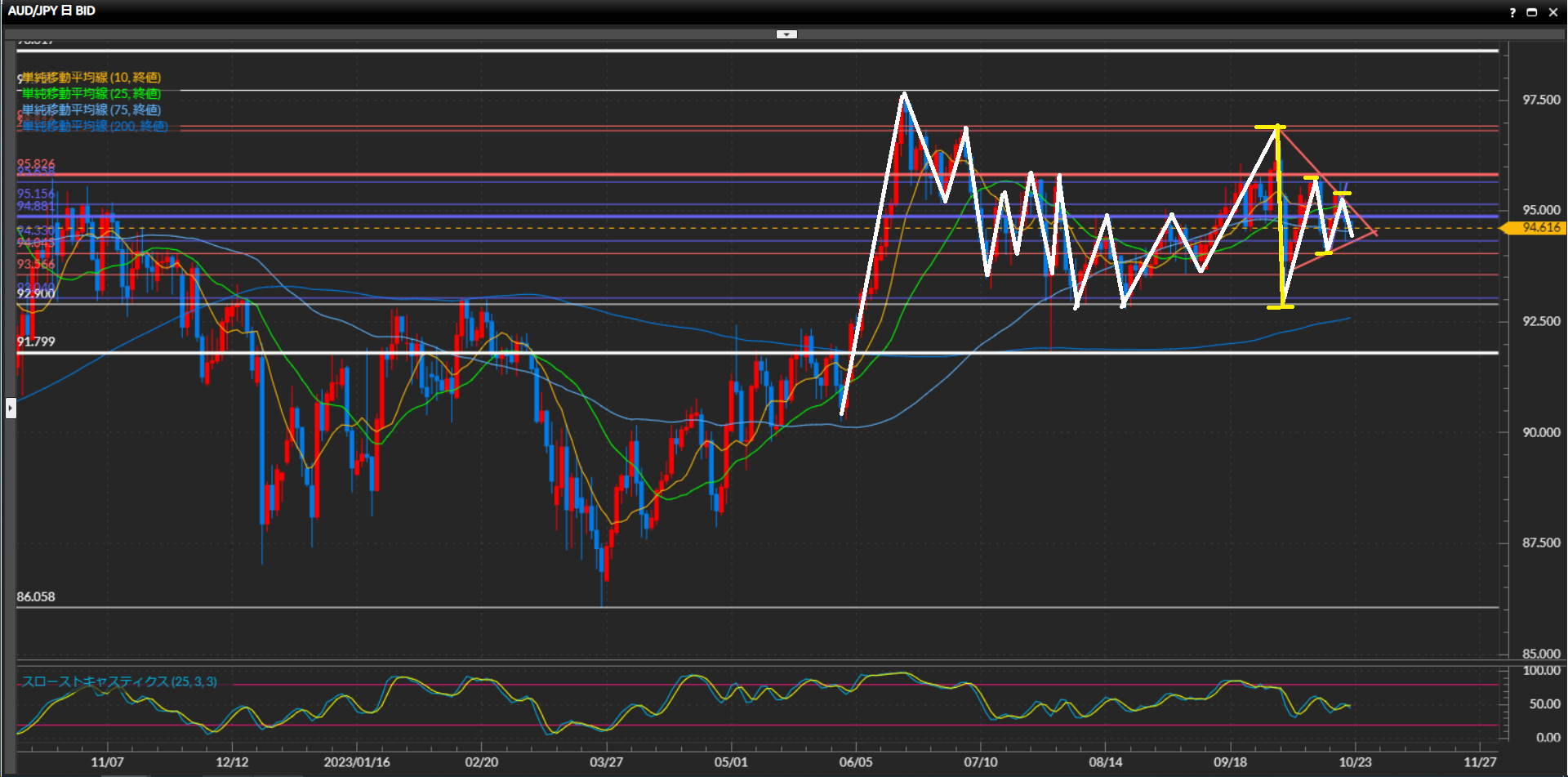Open the help question mark icon
The height and width of the screenshot is (777, 1568).
tap(1512, 12)
